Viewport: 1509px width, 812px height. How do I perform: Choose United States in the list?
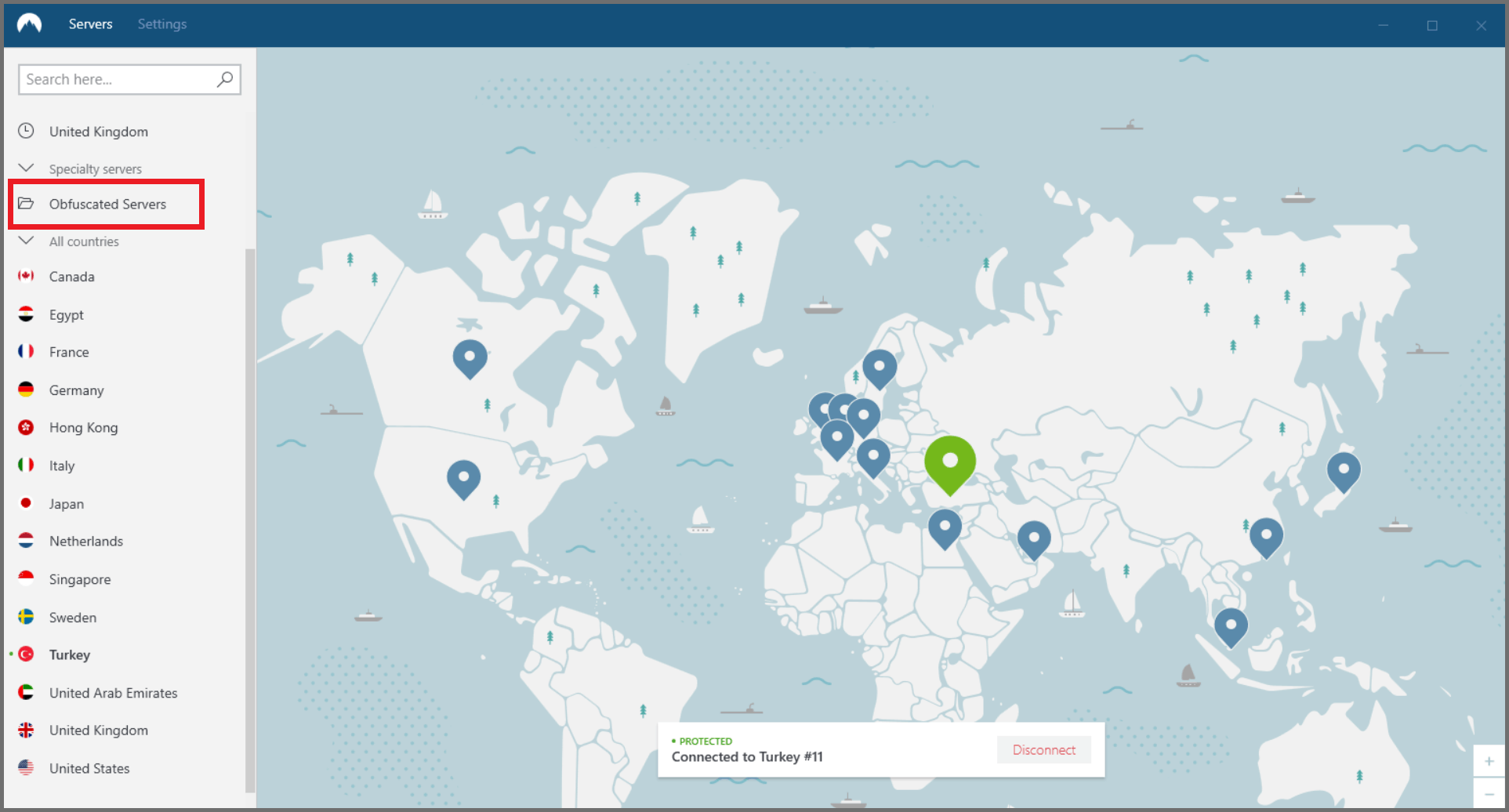[x=89, y=769]
